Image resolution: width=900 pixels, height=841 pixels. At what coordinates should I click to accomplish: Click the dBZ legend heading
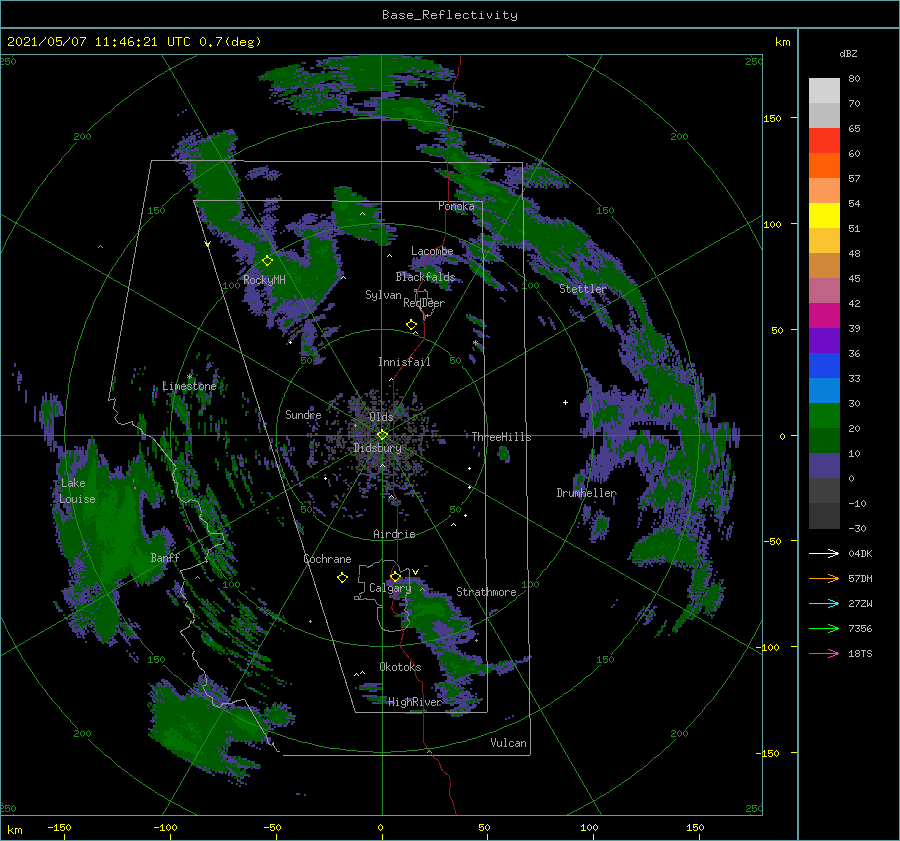[848, 53]
